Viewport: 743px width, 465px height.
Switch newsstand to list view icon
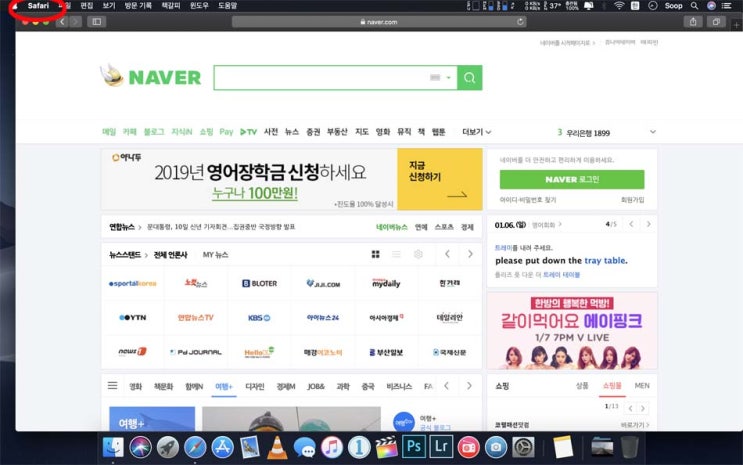click(396, 255)
